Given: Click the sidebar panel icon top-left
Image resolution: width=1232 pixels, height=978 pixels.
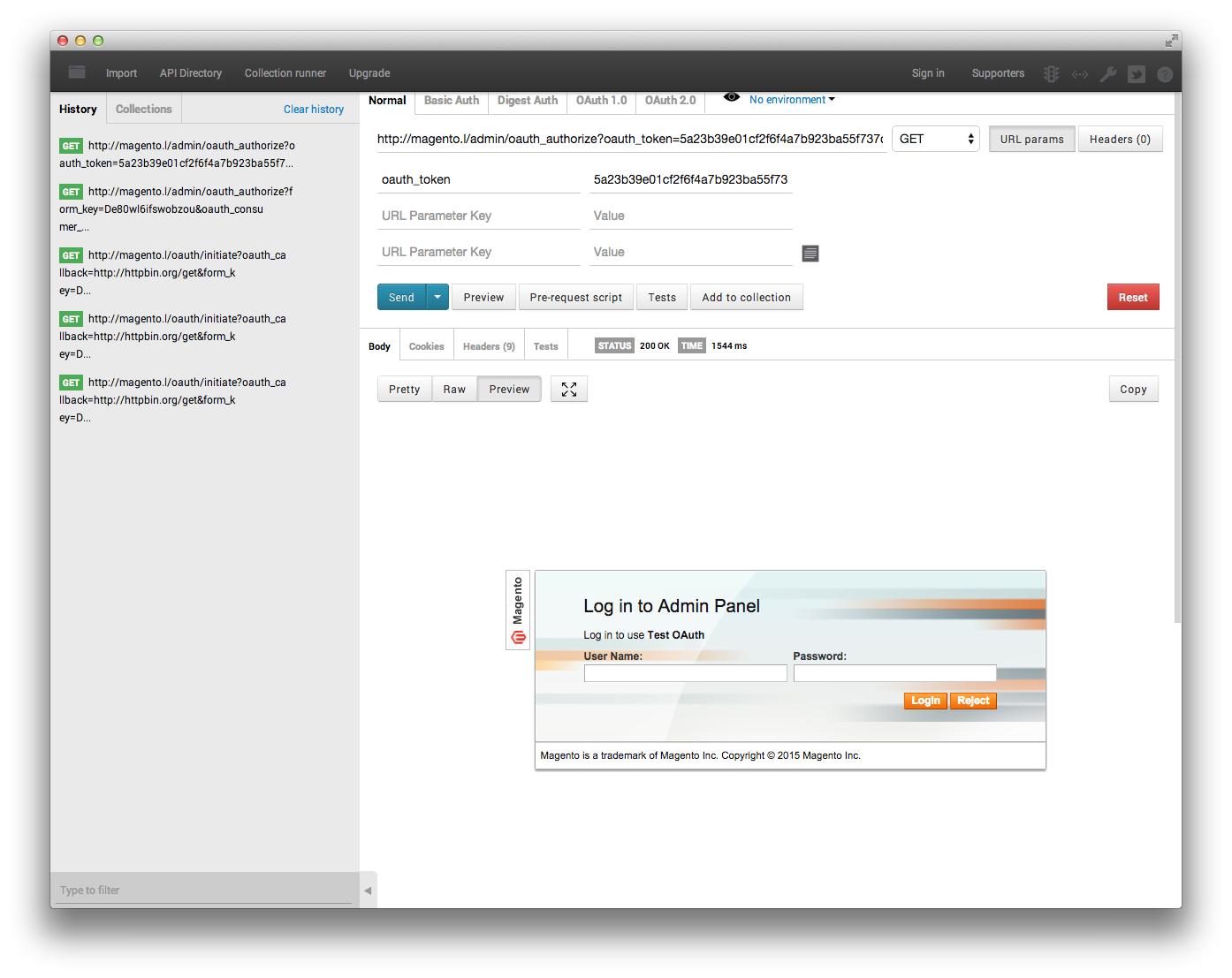Looking at the screenshot, I should pyautogui.click(x=76, y=72).
